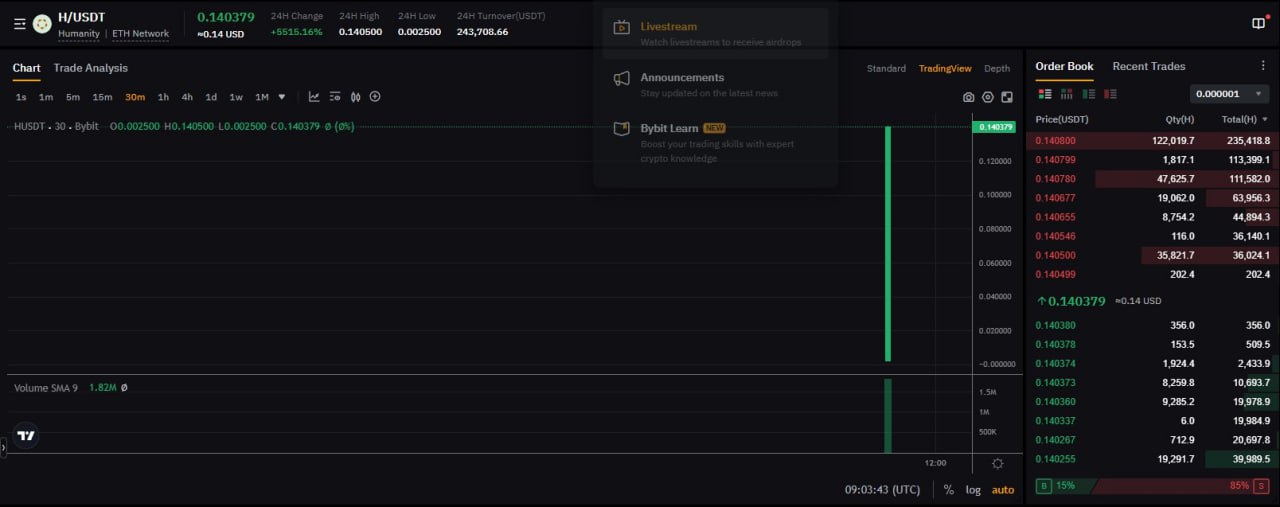Change candlestick chart type icon
The height and width of the screenshot is (507, 1280).
(354, 97)
